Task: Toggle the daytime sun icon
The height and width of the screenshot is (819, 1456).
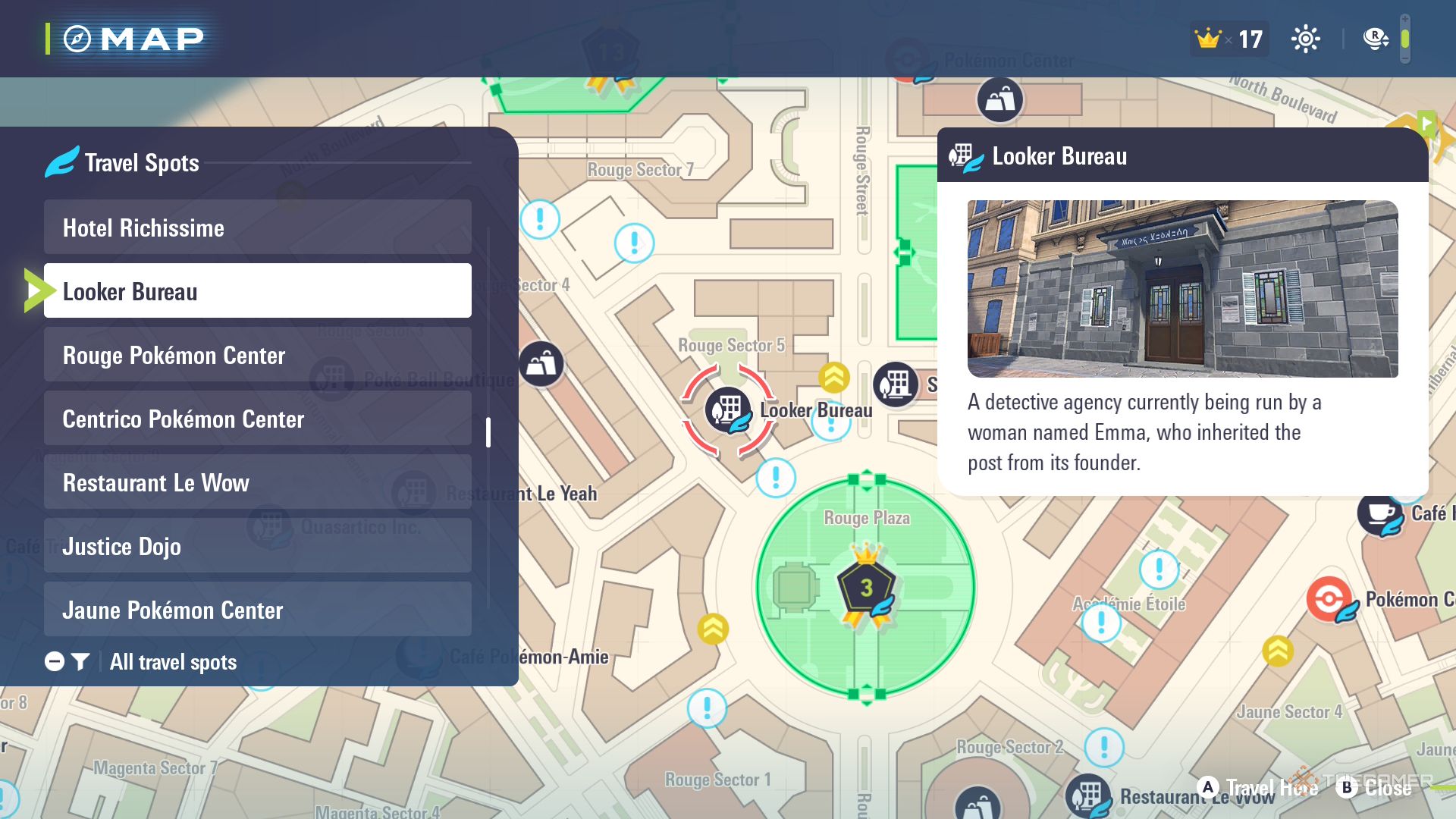Action: [1305, 39]
